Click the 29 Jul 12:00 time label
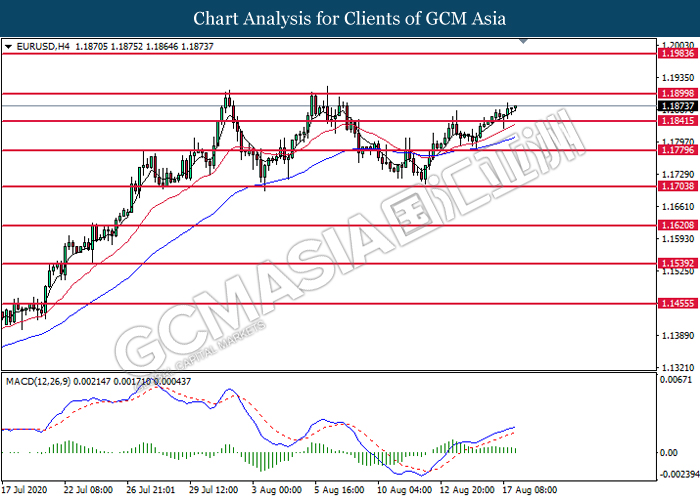Viewport: 700px width, 500px height. click(x=213, y=490)
